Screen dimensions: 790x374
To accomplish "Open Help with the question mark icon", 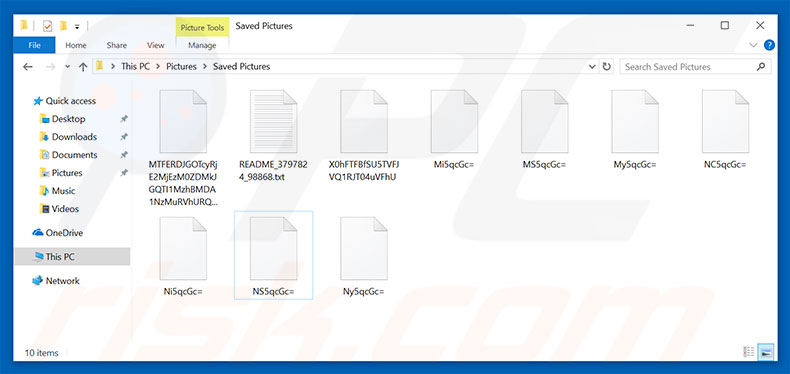I will click(x=769, y=45).
